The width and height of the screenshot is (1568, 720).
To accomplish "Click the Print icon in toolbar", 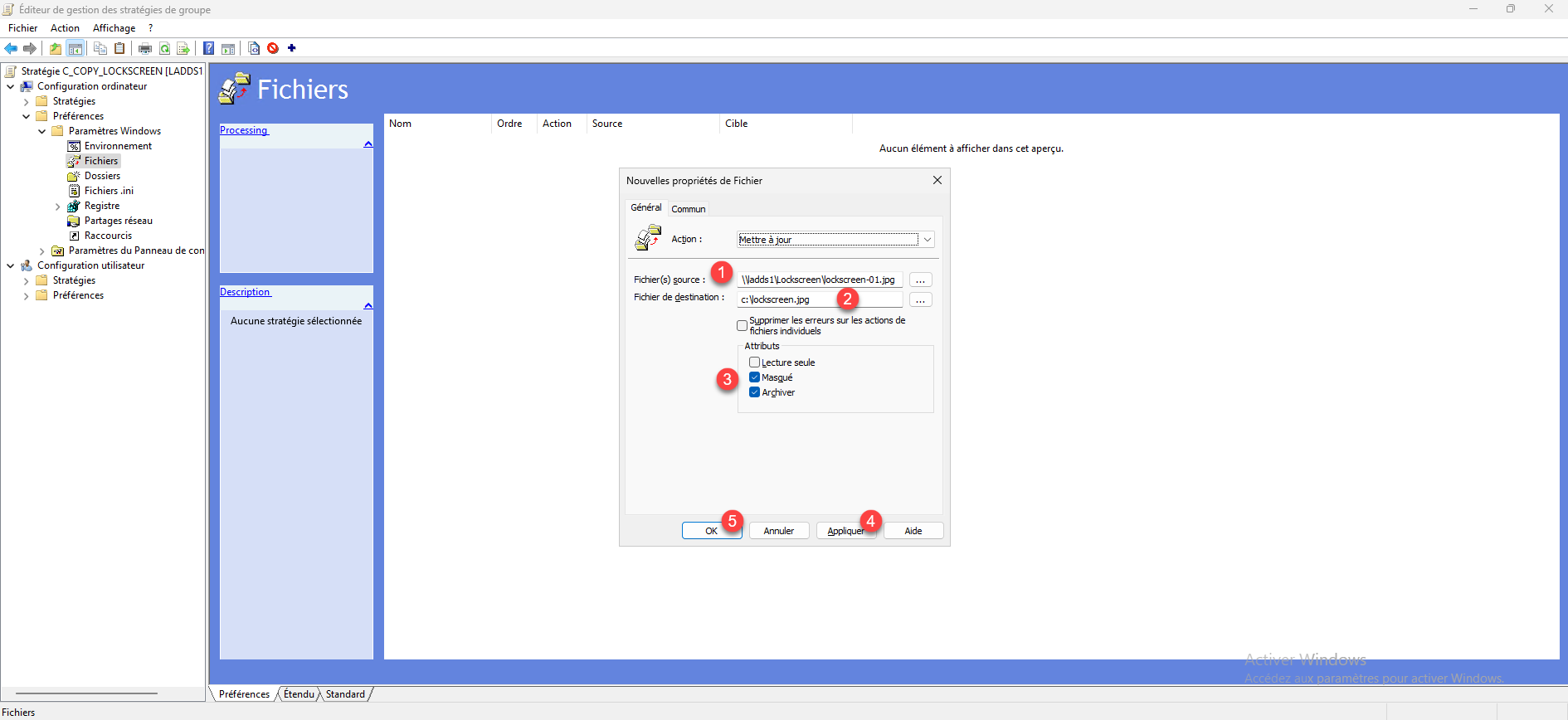I will pyautogui.click(x=145, y=48).
